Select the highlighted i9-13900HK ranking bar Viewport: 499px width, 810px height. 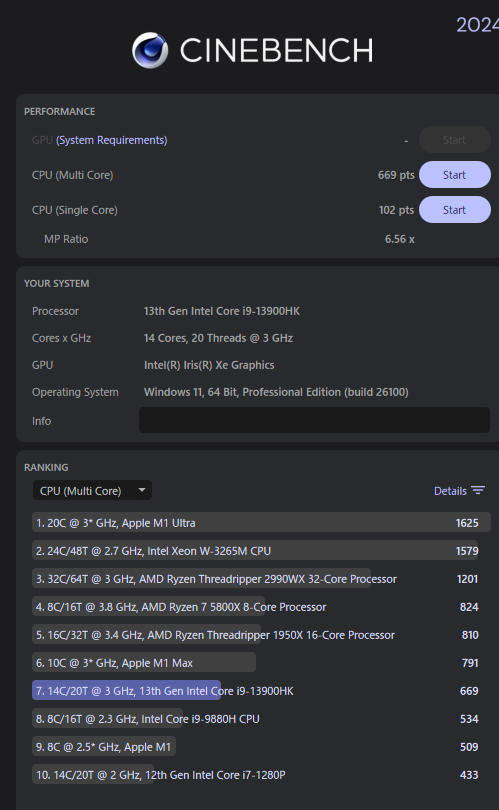coord(127,691)
